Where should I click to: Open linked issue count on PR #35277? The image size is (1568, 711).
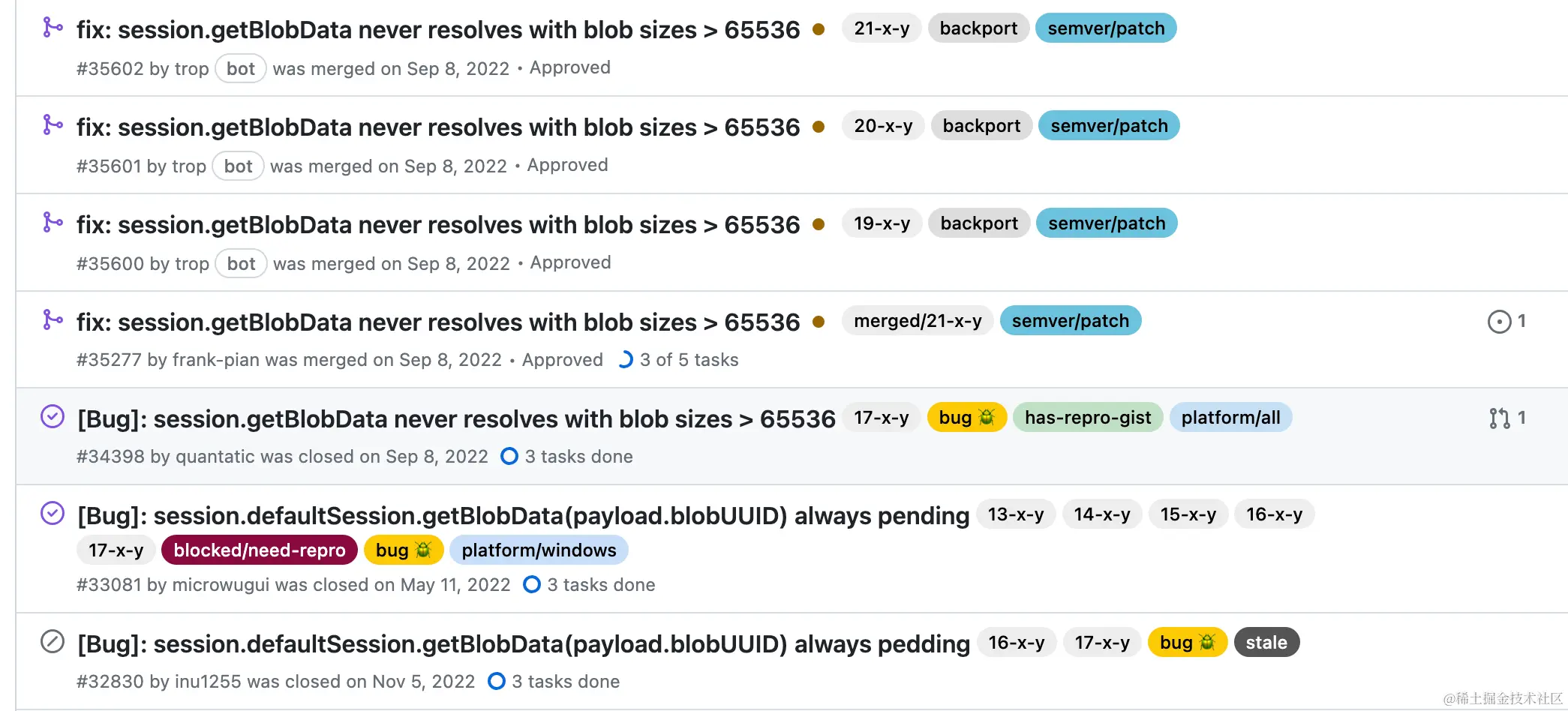coord(1506,322)
